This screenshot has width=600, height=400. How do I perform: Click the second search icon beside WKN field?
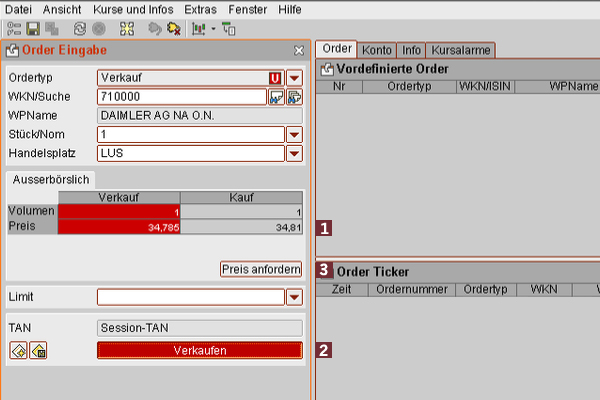294,97
